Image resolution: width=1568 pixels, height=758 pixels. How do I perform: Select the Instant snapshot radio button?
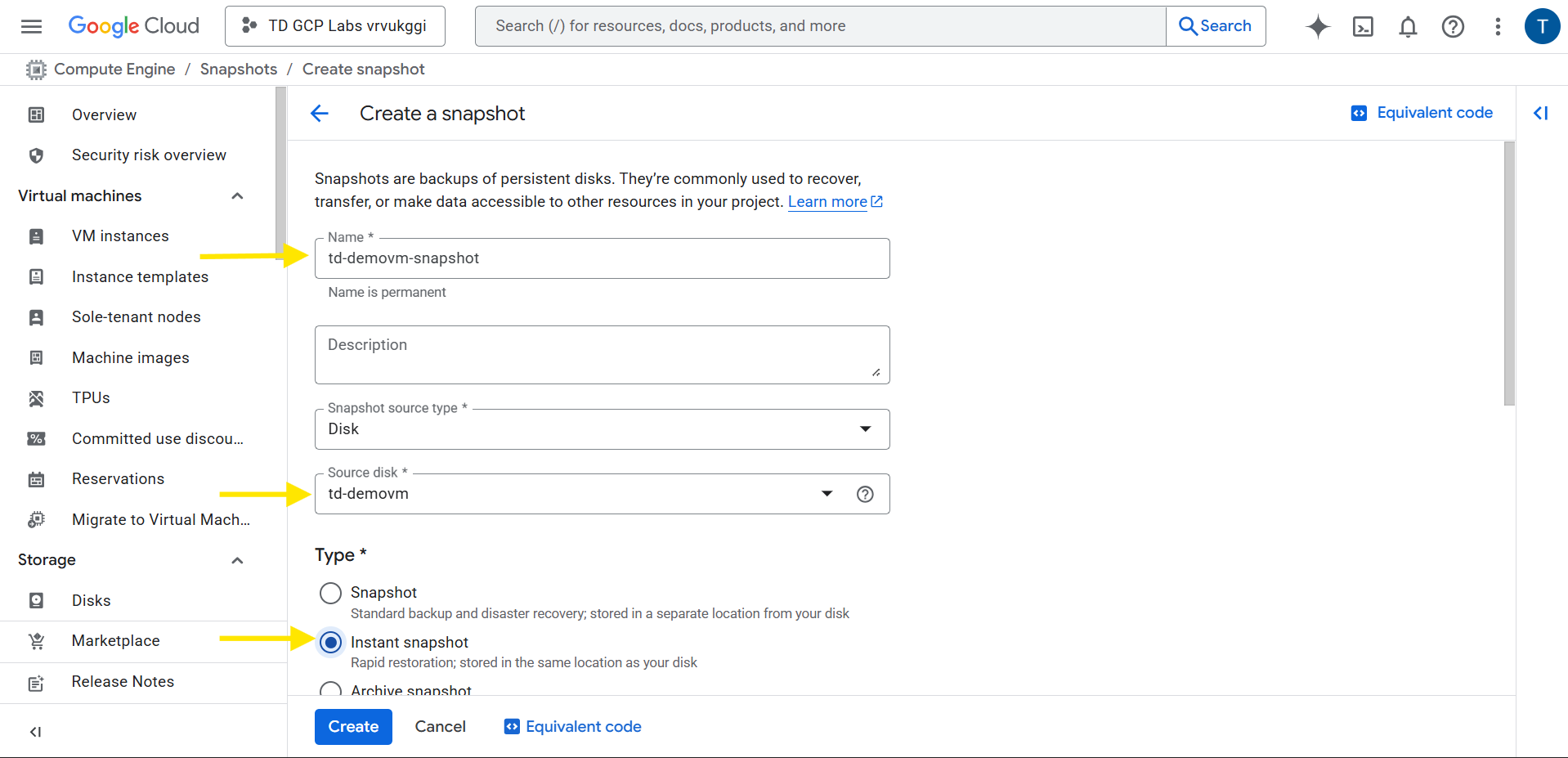[x=330, y=643]
